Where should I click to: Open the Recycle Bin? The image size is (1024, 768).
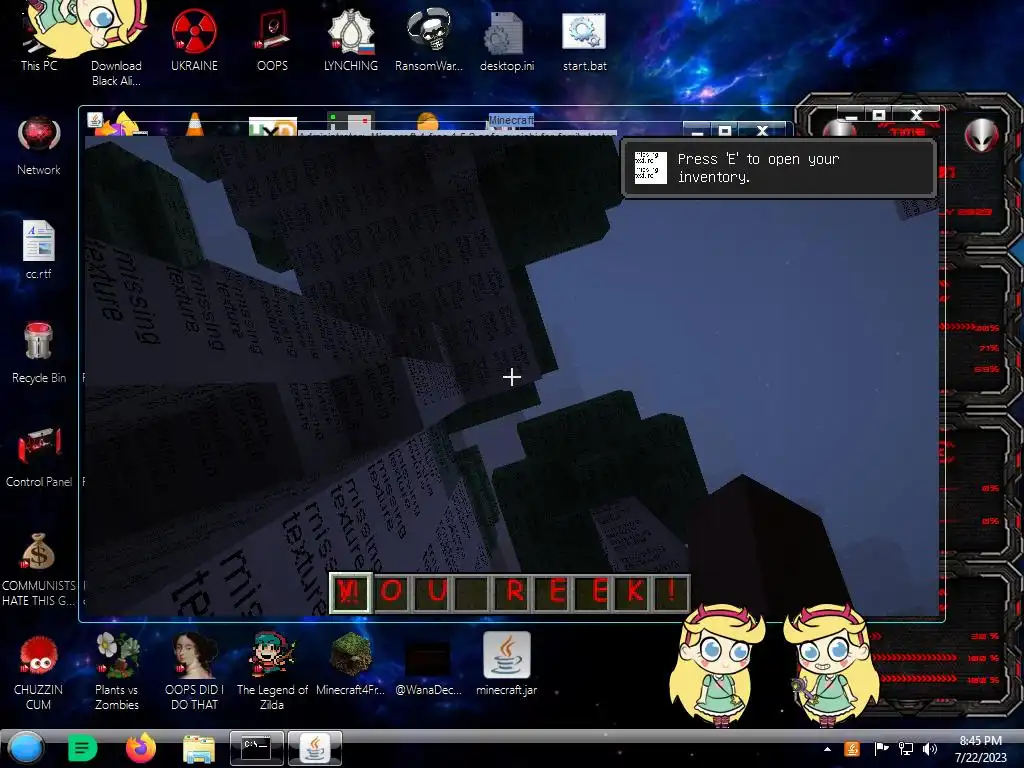[39, 353]
